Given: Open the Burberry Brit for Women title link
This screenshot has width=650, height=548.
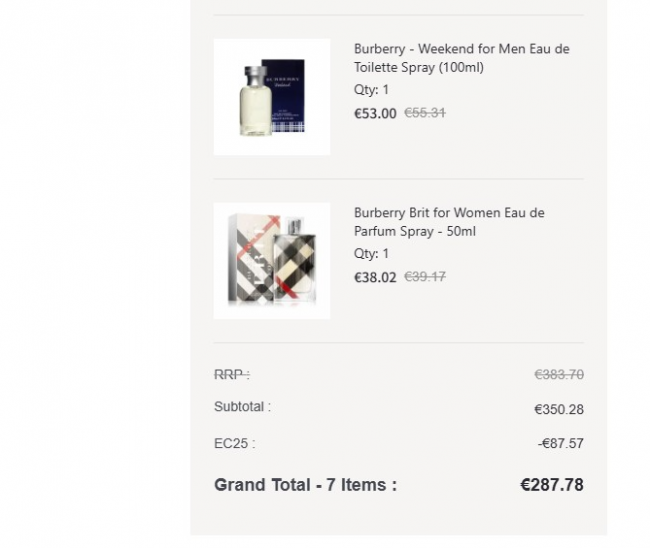Looking at the screenshot, I should pos(449,222).
